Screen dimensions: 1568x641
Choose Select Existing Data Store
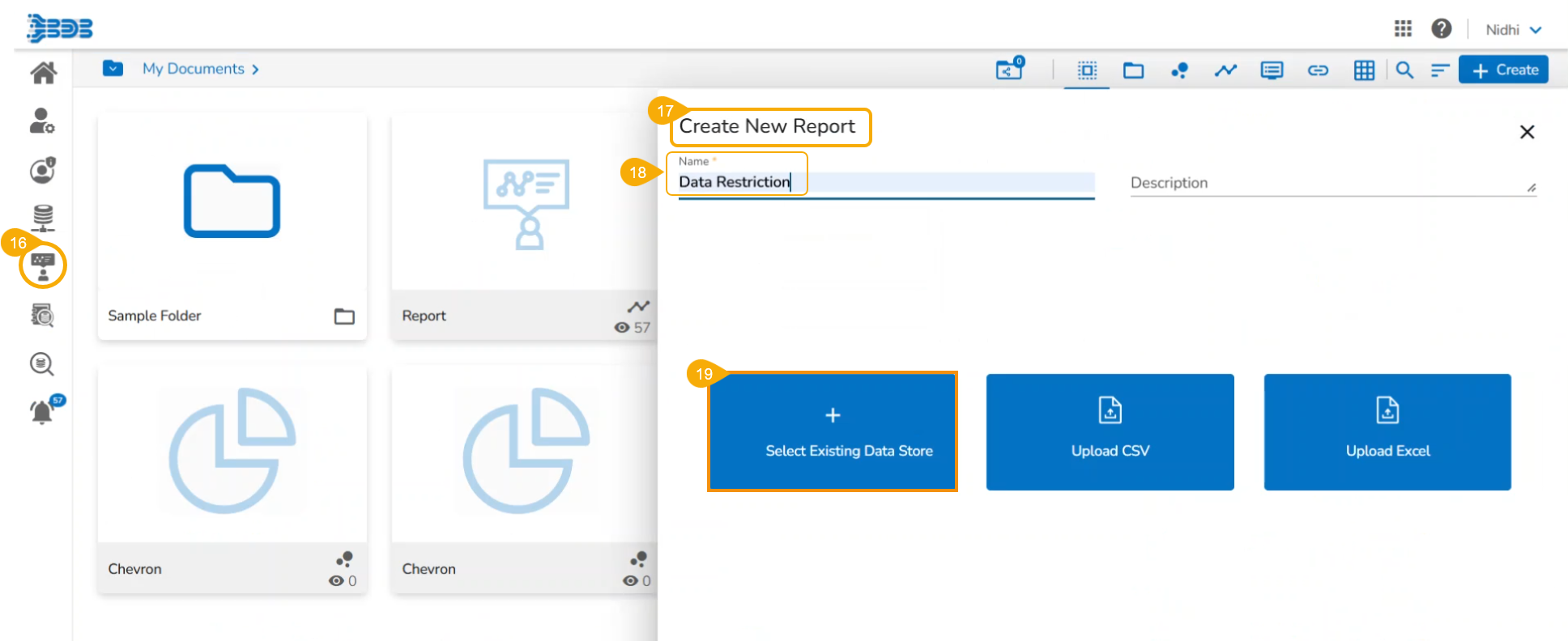[x=833, y=431]
